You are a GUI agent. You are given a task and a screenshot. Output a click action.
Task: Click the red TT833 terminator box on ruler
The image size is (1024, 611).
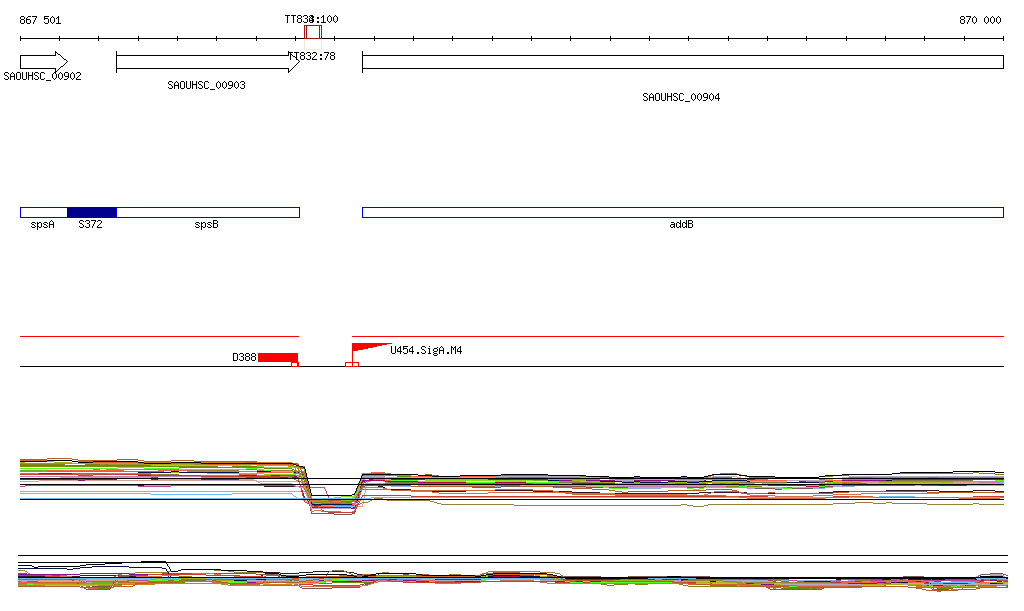coord(313,32)
